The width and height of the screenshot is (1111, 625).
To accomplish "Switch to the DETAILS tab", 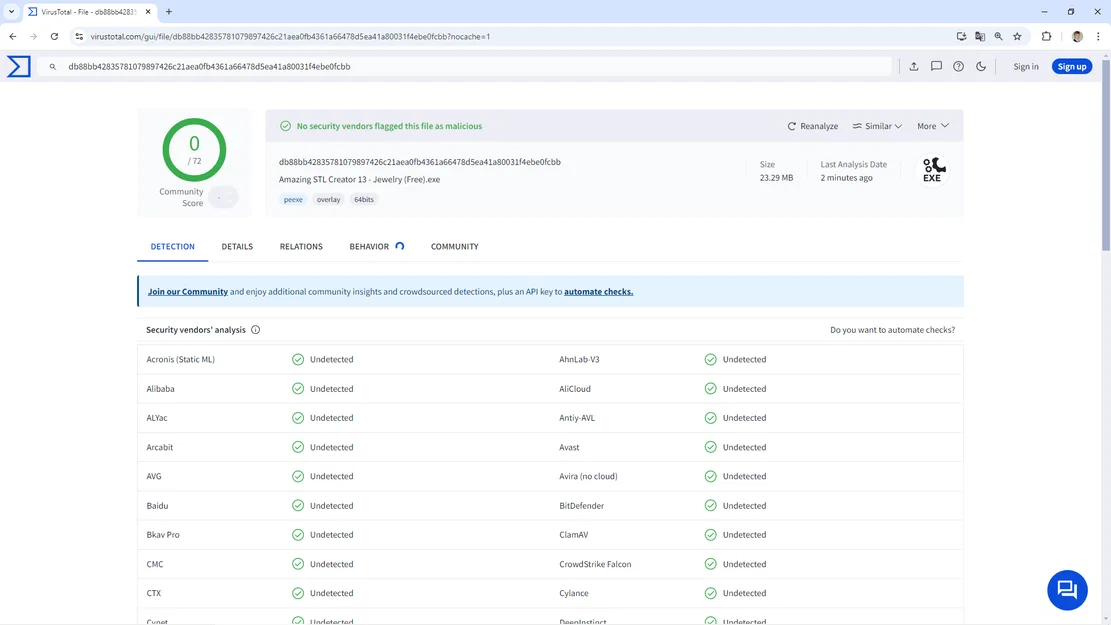I will [237, 247].
